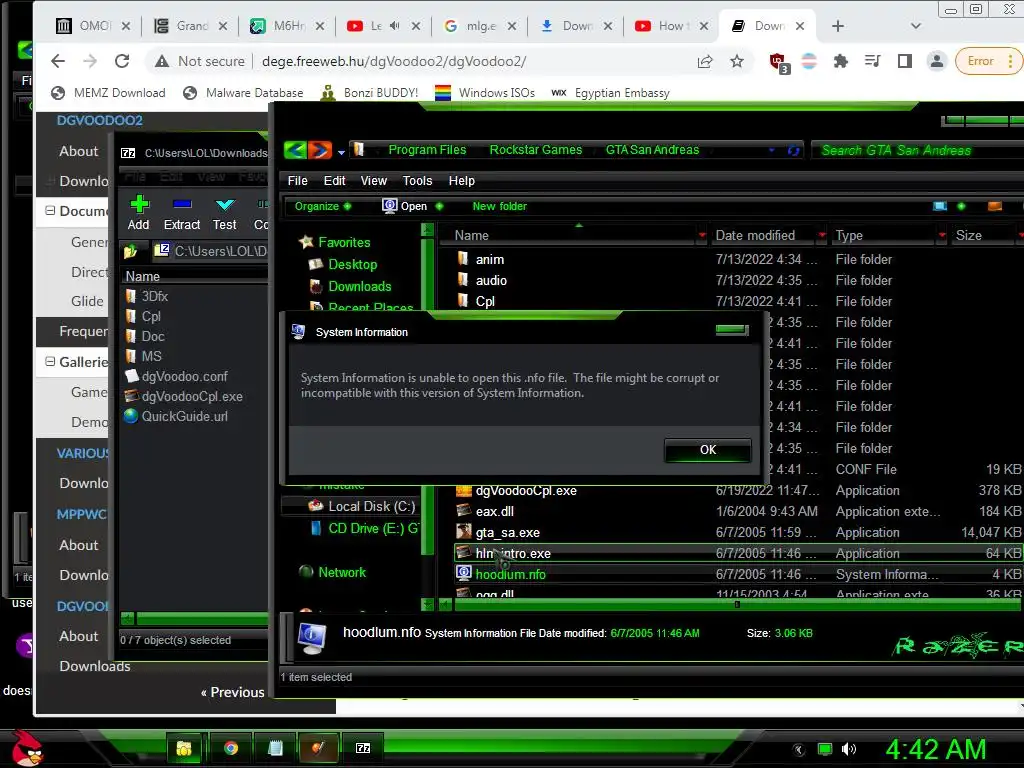The width and height of the screenshot is (1024, 768).
Task: Open MEMZ Download bookmark
Action: tap(108, 93)
